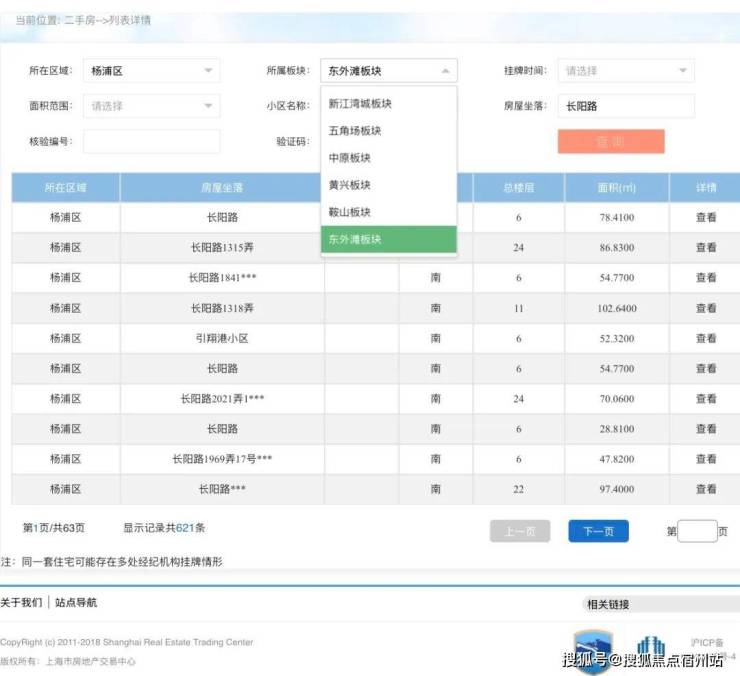Go to next page with 下一页
This screenshot has width=740, height=676.
coord(598,531)
